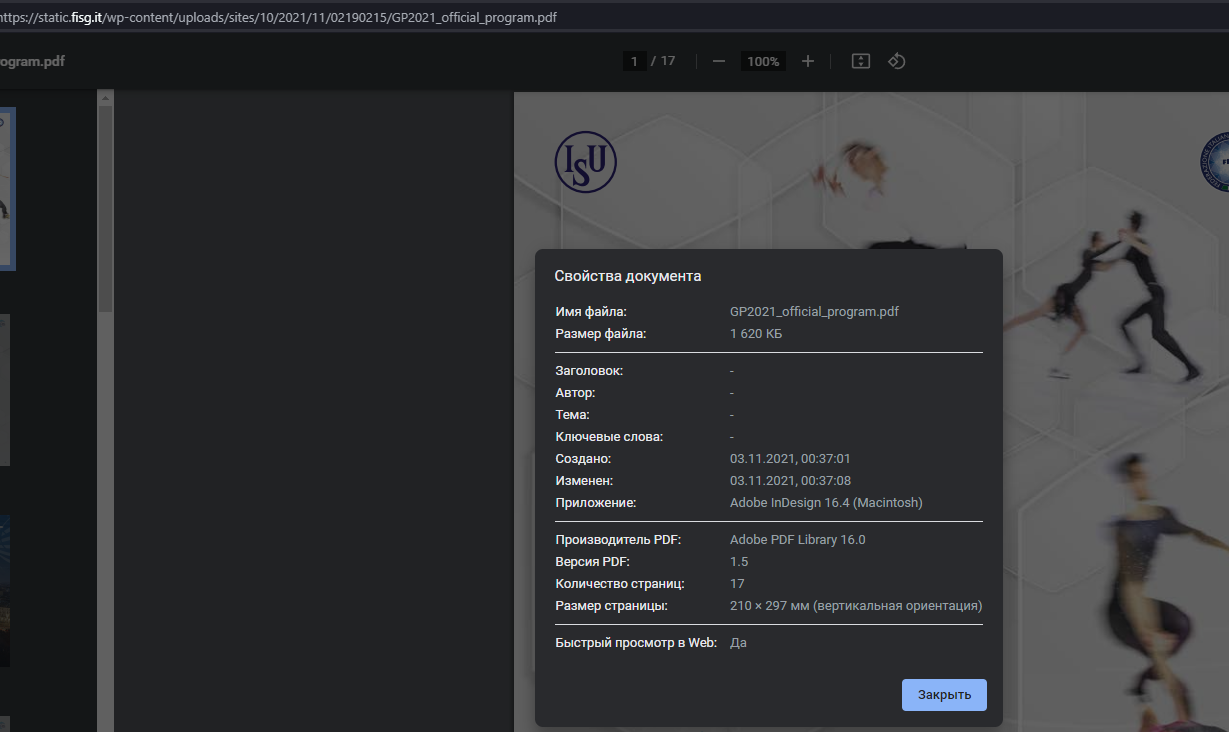1229x732 pixels.
Task: Click the document title in the PDF toolbar
Action: pyautogui.click(x=32, y=61)
